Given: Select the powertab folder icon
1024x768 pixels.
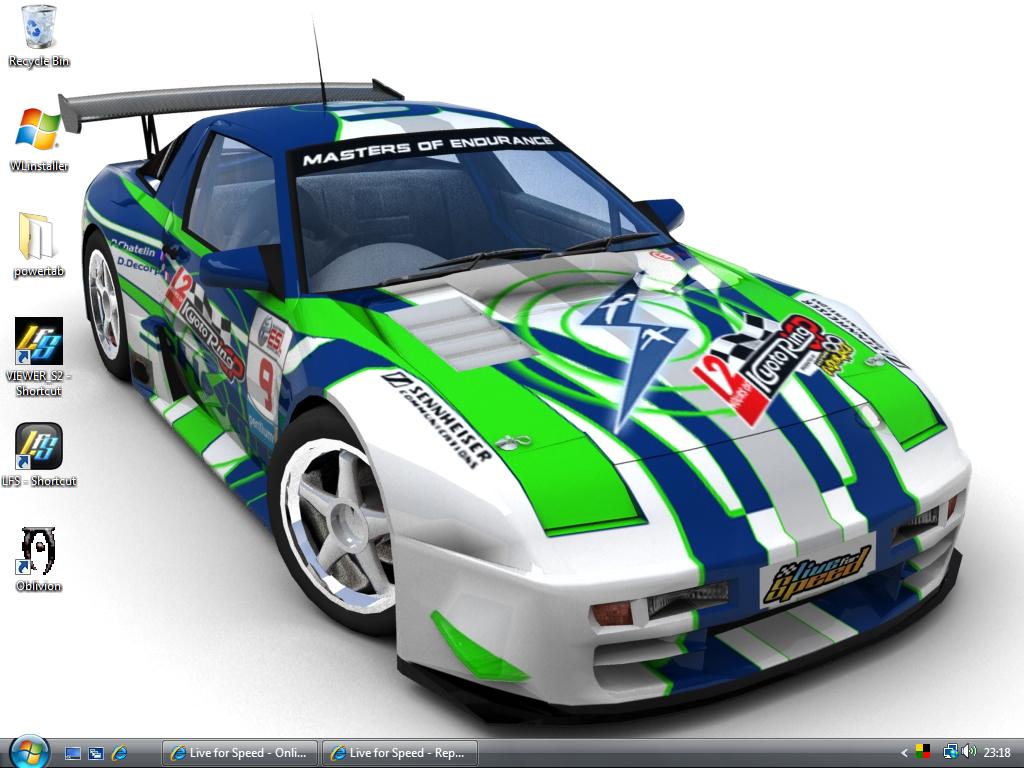Looking at the screenshot, I should click(x=39, y=245).
